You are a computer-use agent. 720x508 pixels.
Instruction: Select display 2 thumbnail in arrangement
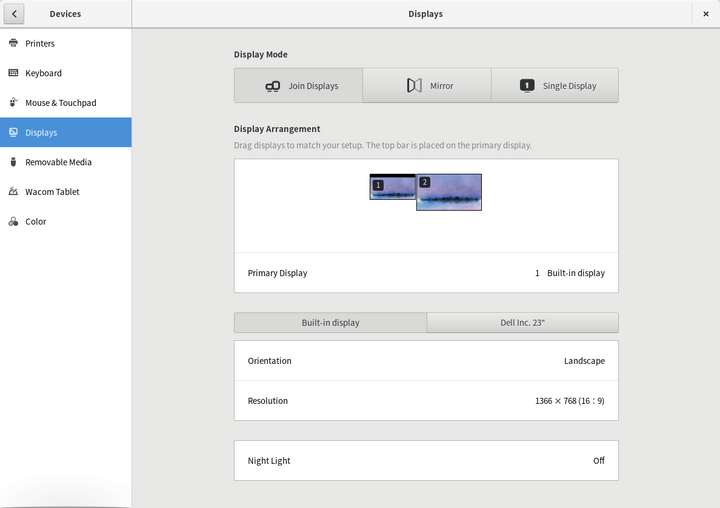tap(449, 193)
